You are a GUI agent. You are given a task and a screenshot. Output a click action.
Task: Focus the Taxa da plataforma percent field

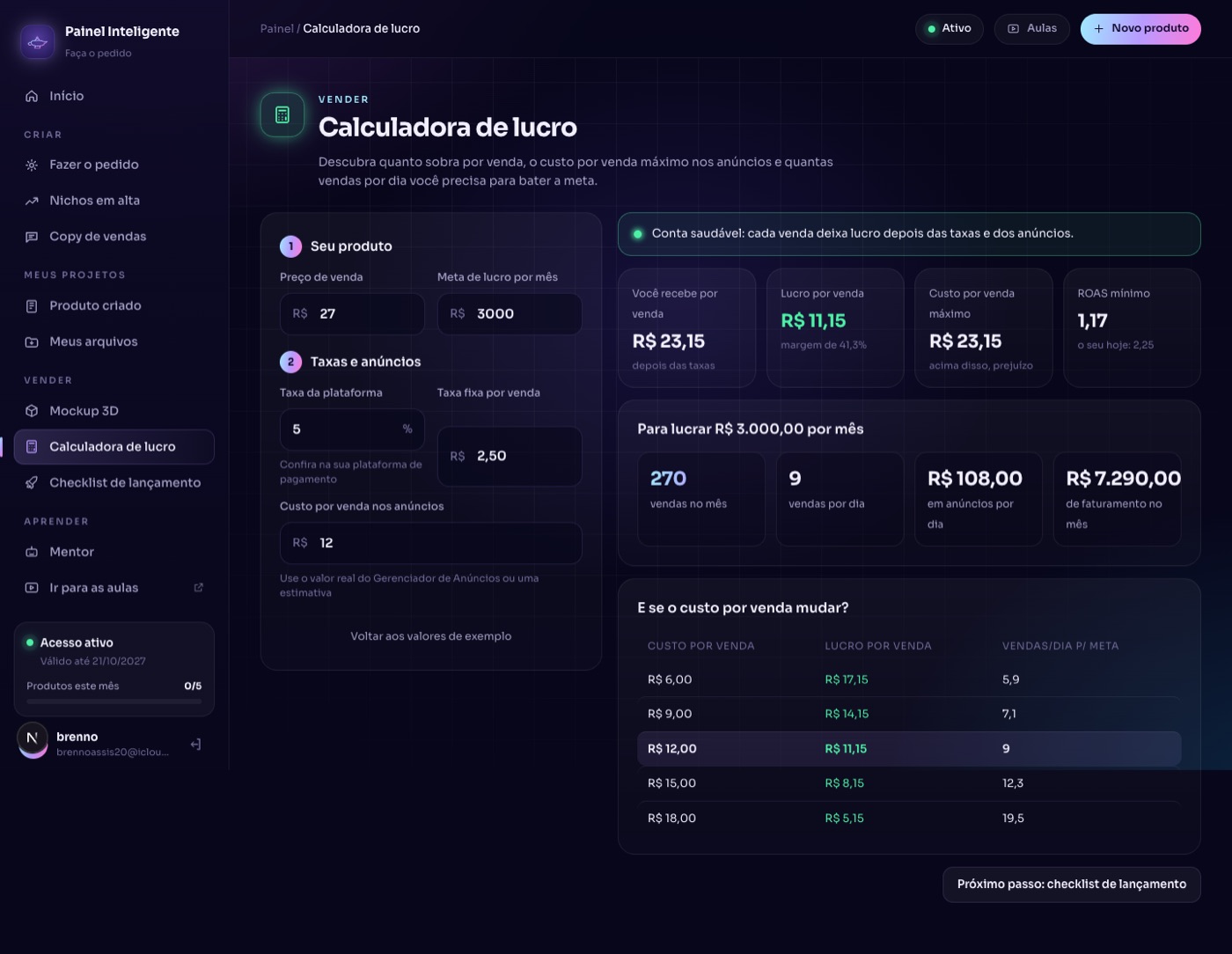click(x=352, y=429)
